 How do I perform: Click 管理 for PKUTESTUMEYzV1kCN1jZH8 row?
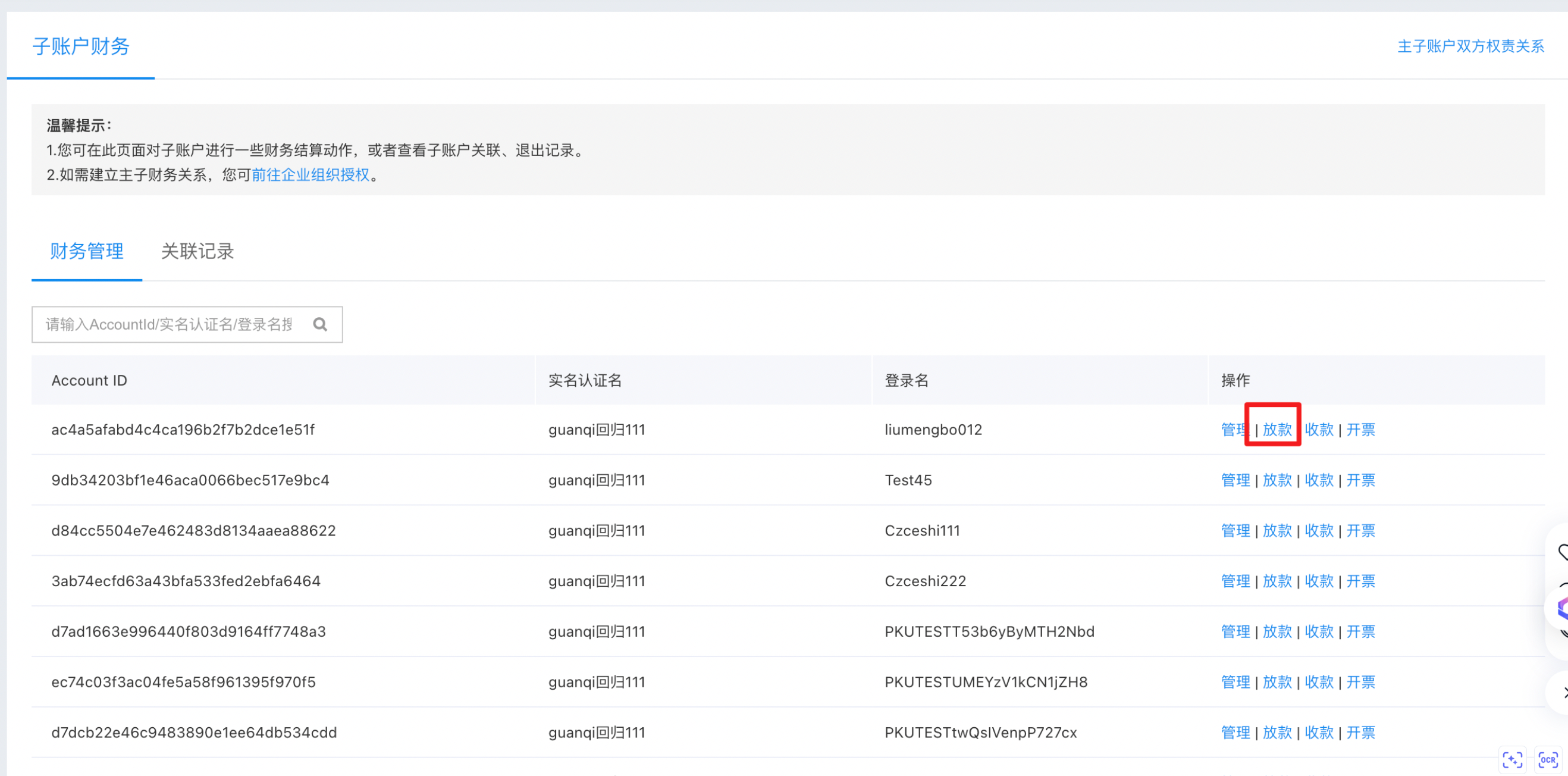(x=1235, y=683)
